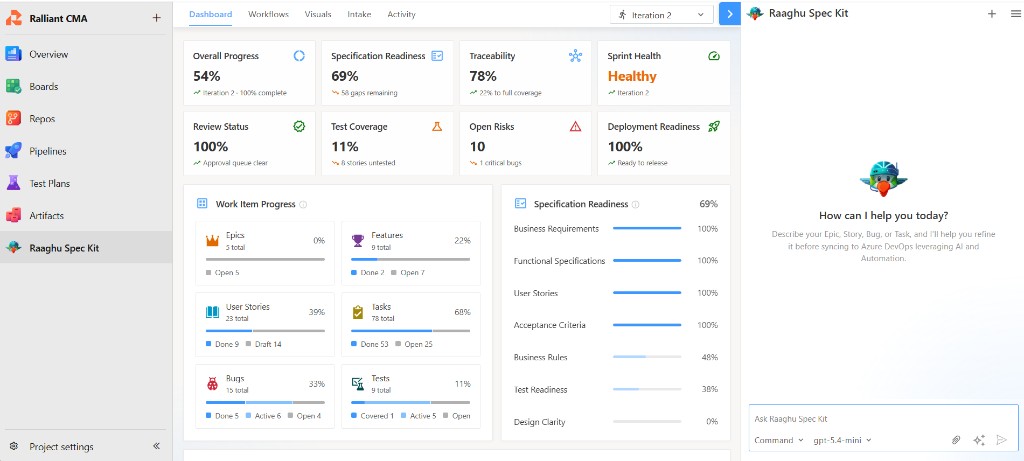Click the Tests icon in Work Item Progress
This screenshot has height=461, width=1024.
pos(358,384)
